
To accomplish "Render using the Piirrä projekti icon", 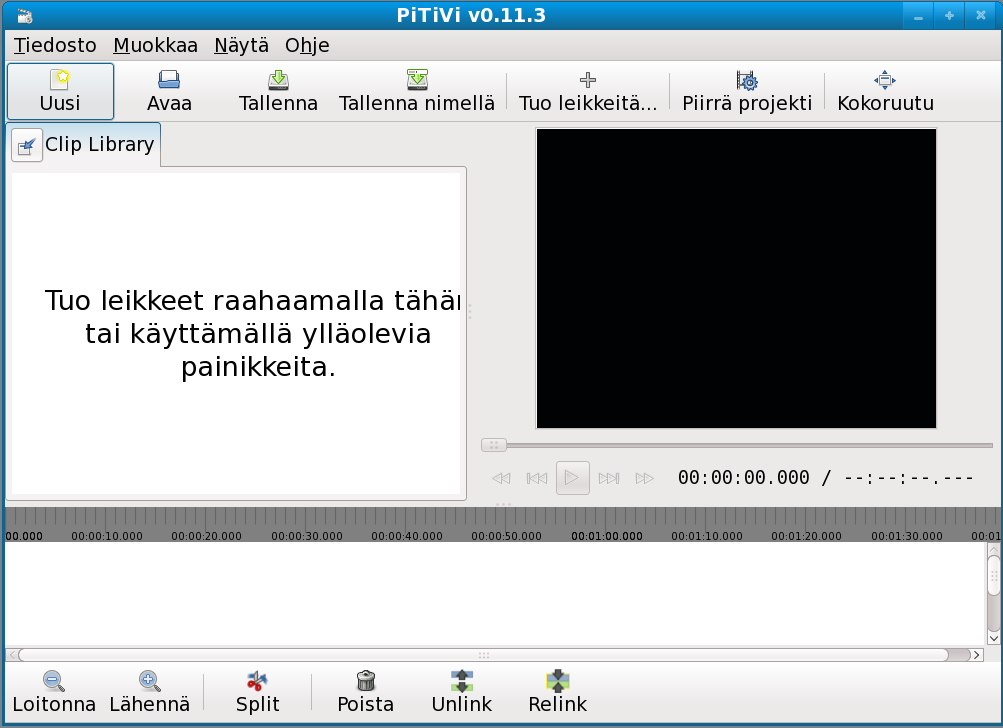I will [746, 81].
